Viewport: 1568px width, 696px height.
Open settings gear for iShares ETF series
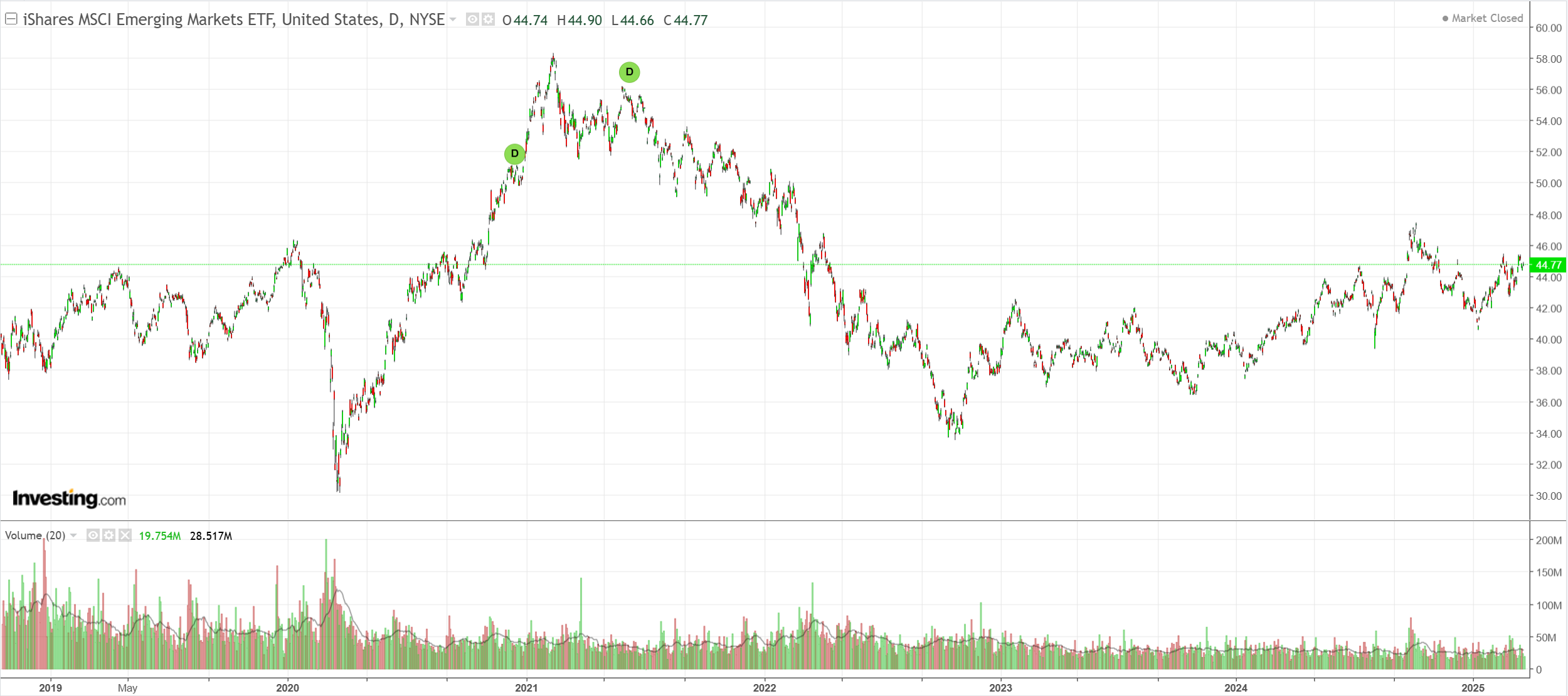pyautogui.click(x=488, y=19)
